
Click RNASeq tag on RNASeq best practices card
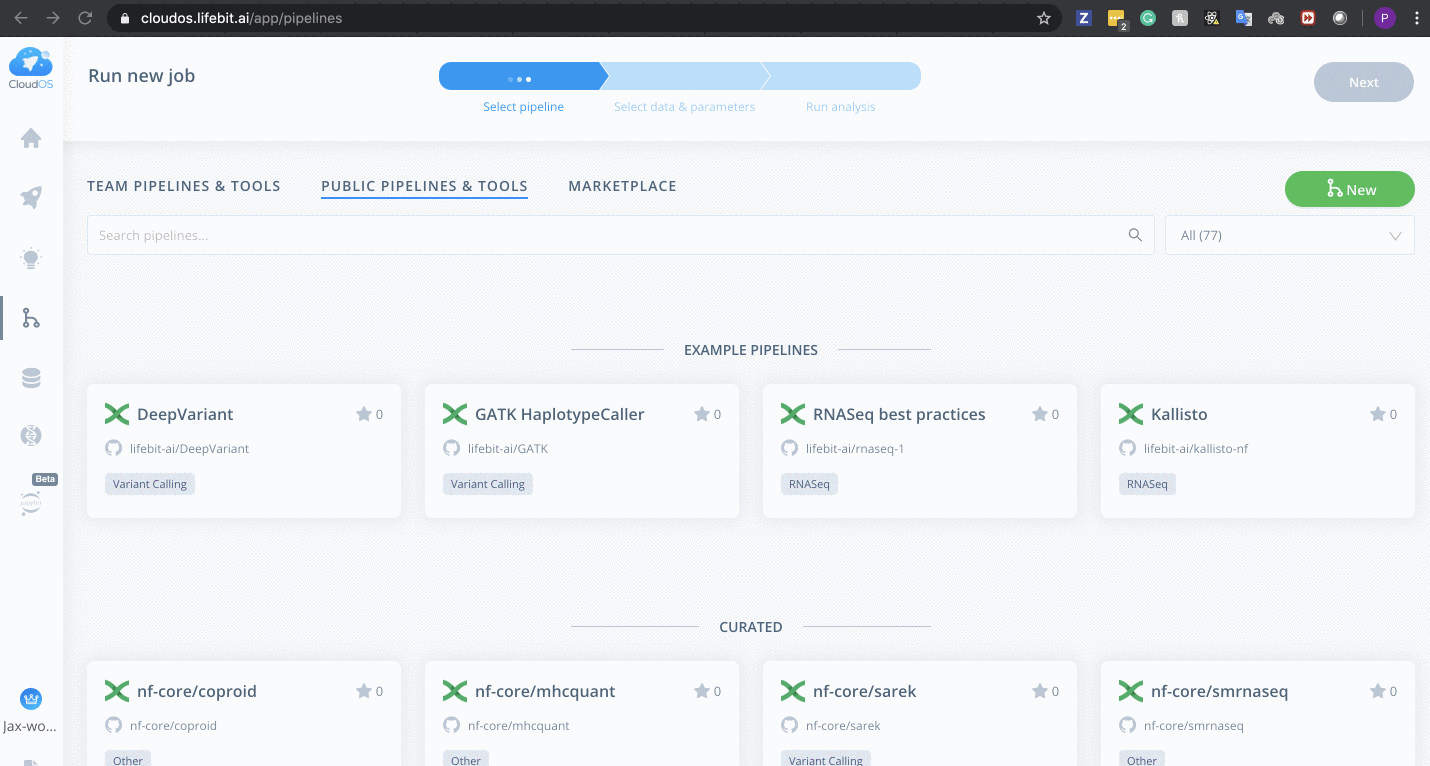pyautogui.click(x=809, y=484)
